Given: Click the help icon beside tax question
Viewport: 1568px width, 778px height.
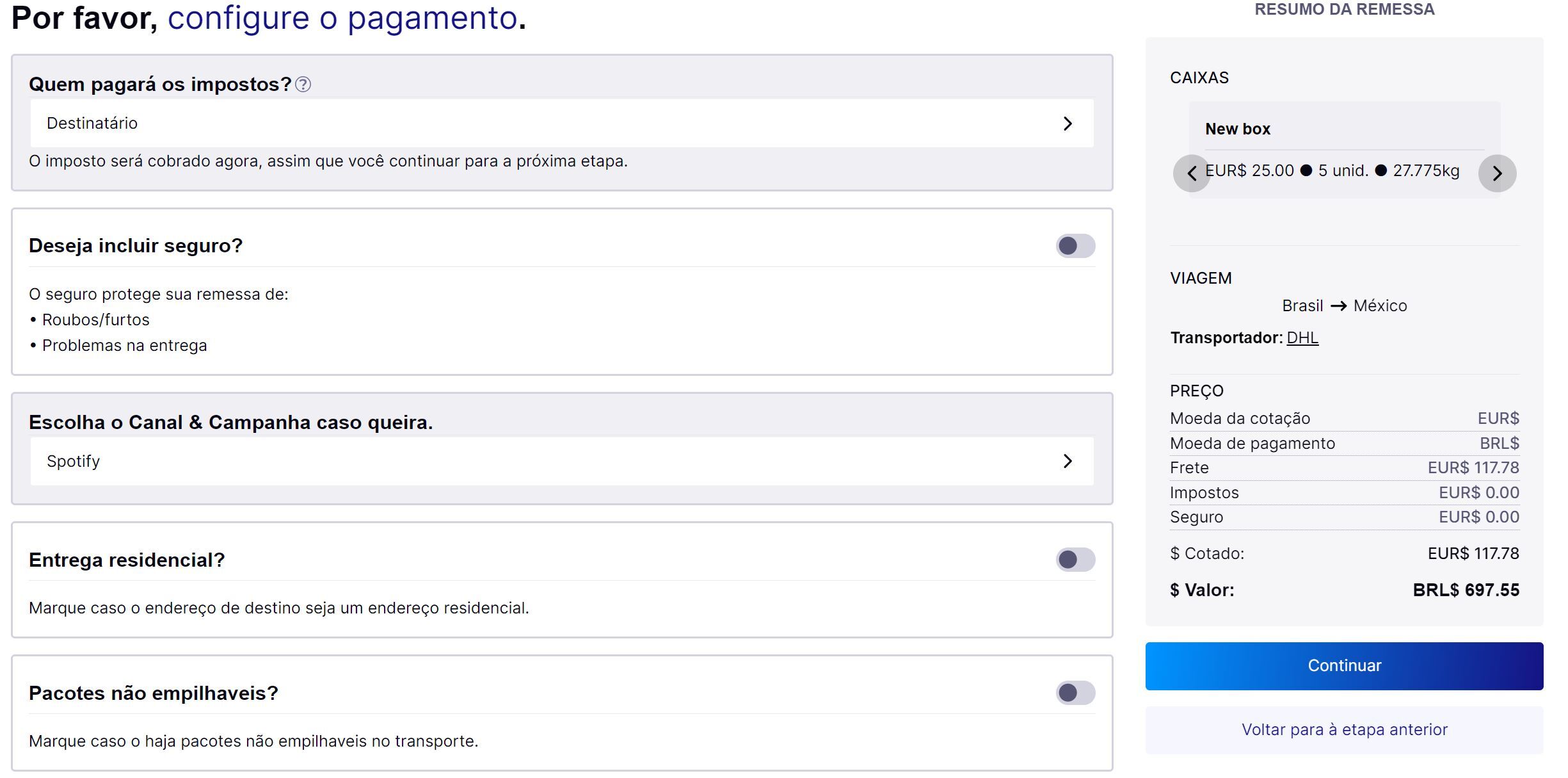Looking at the screenshot, I should pyautogui.click(x=303, y=85).
